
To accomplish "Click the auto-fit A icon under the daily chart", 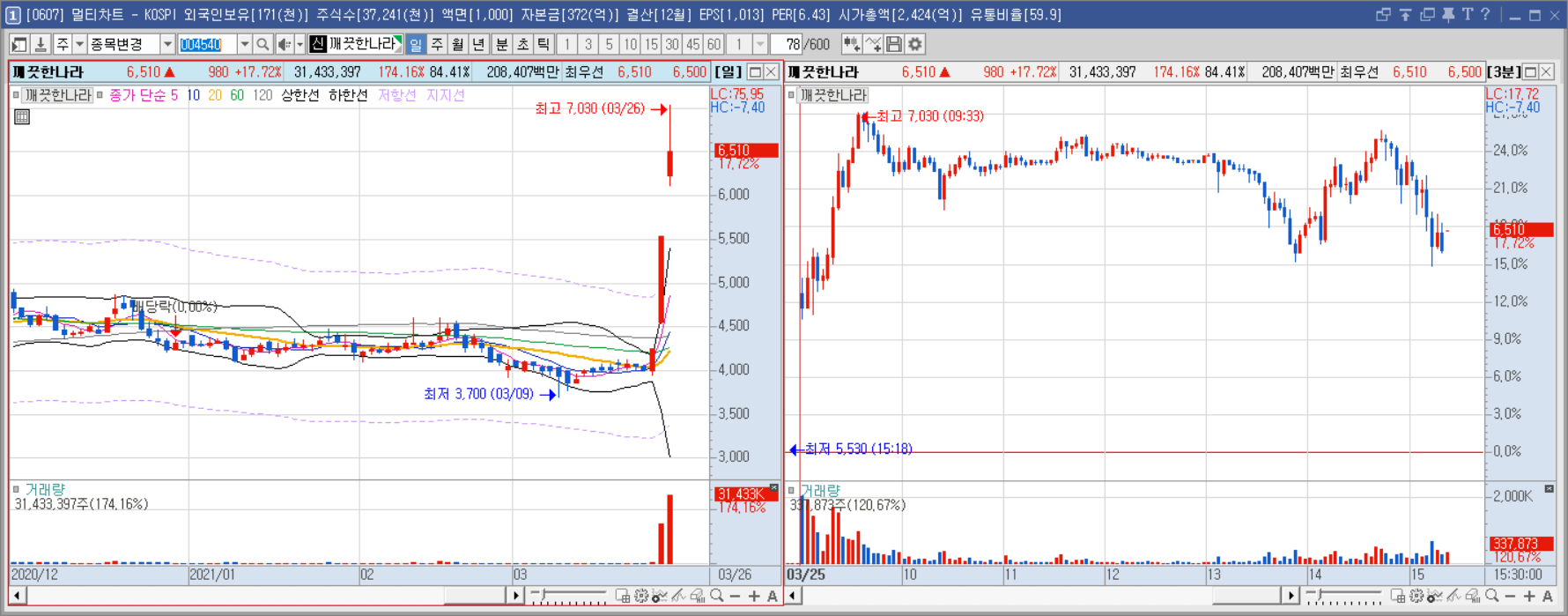I will tap(773, 597).
